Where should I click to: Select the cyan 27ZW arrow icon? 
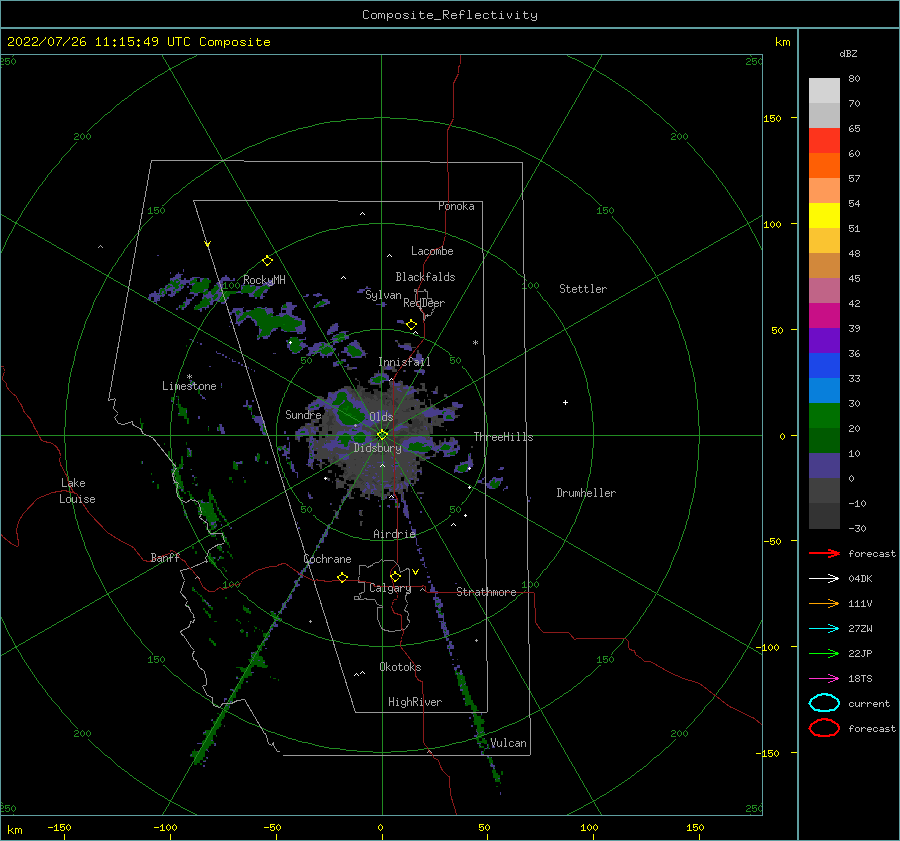point(824,629)
